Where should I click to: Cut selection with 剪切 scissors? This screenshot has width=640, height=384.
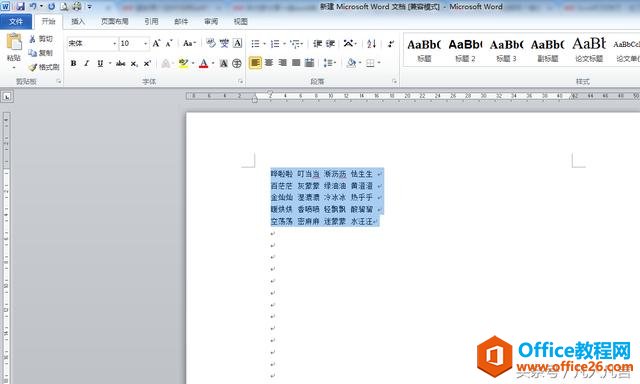tap(41, 39)
